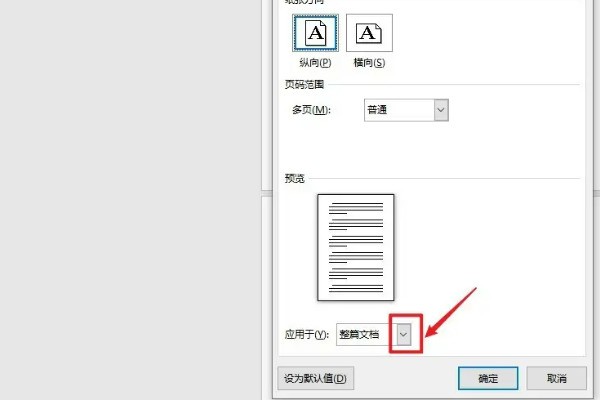Cancel the dialog with 取消
Image resolution: width=600 pixels, height=400 pixels.
[x=557, y=379]
